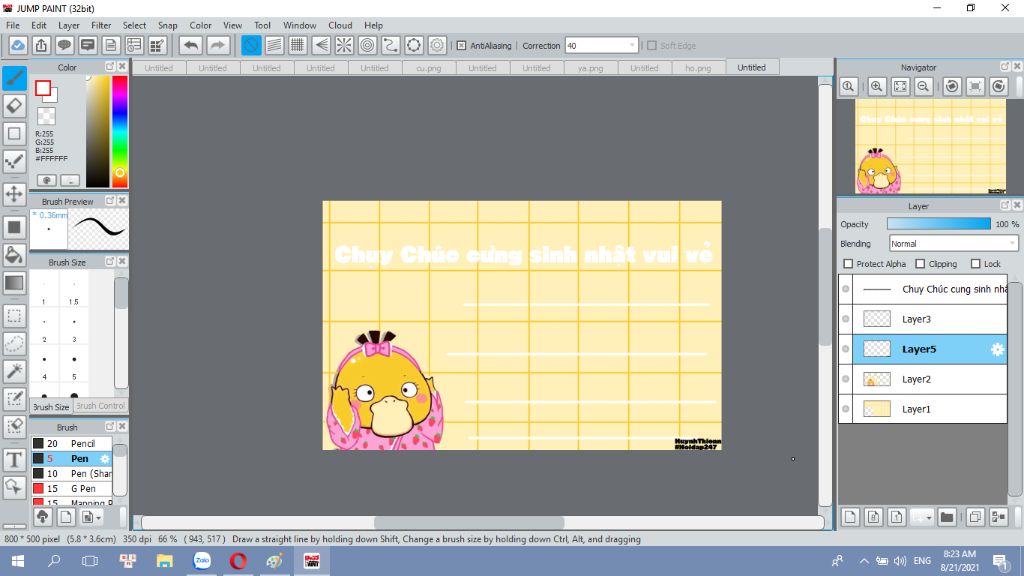Click the Undo arrow

coord(191,45)
